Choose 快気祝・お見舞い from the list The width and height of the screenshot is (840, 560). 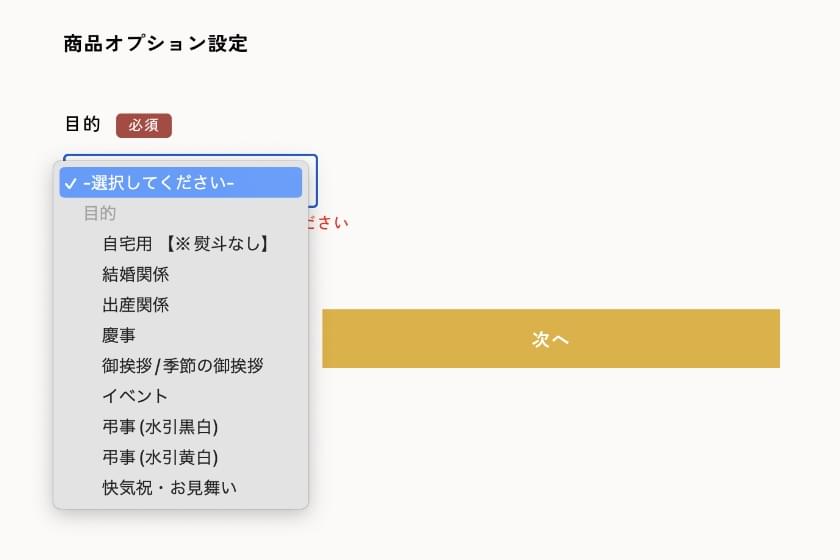pyautogui.click(x=169, y=488)
